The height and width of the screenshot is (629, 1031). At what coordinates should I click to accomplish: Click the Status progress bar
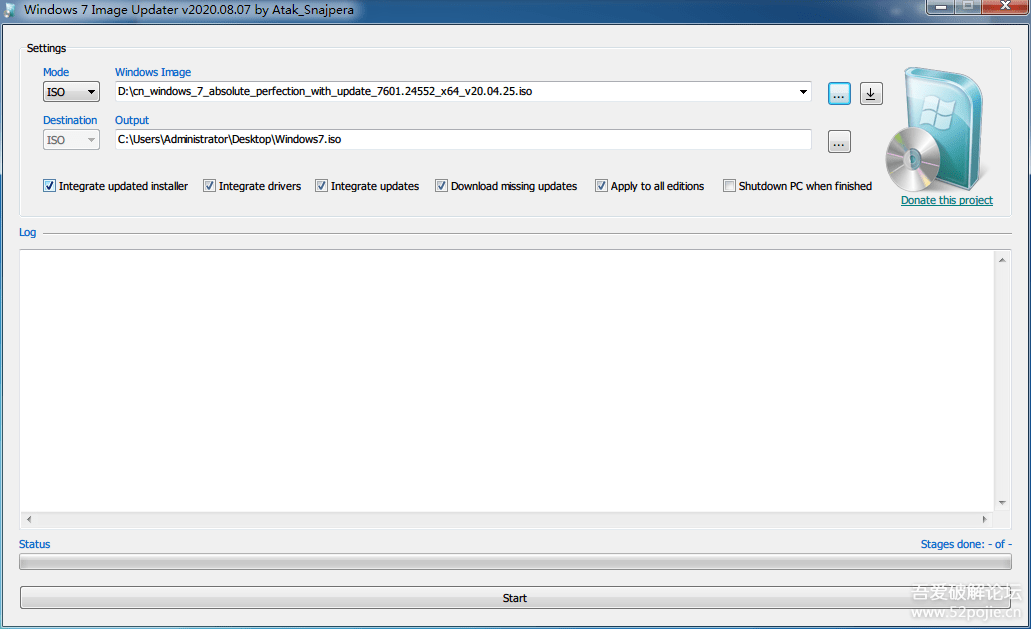pyautogui.click(x=516, y=562)
